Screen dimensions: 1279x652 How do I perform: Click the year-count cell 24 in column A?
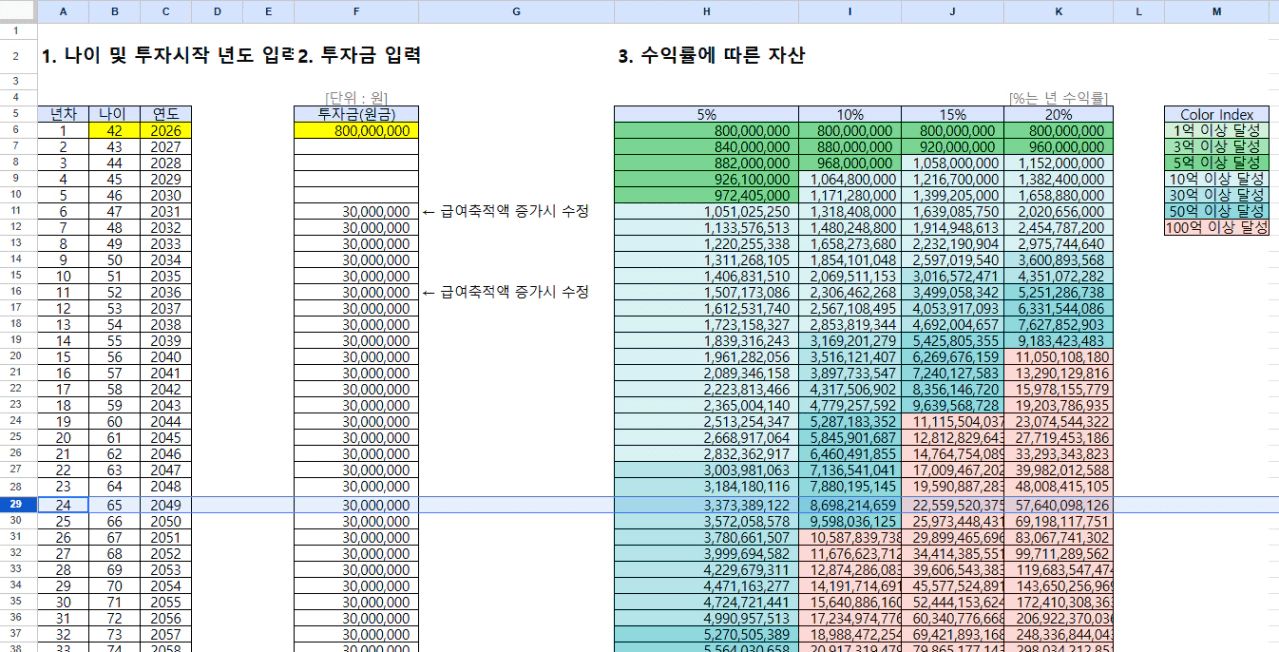click(x=63, y=505)
